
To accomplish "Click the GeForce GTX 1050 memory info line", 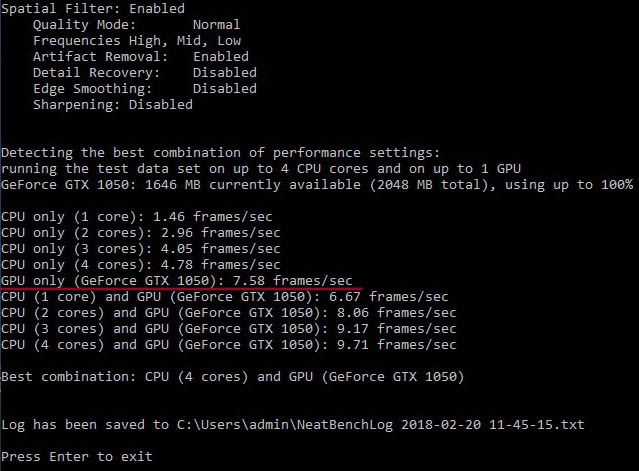I will 317,185.
